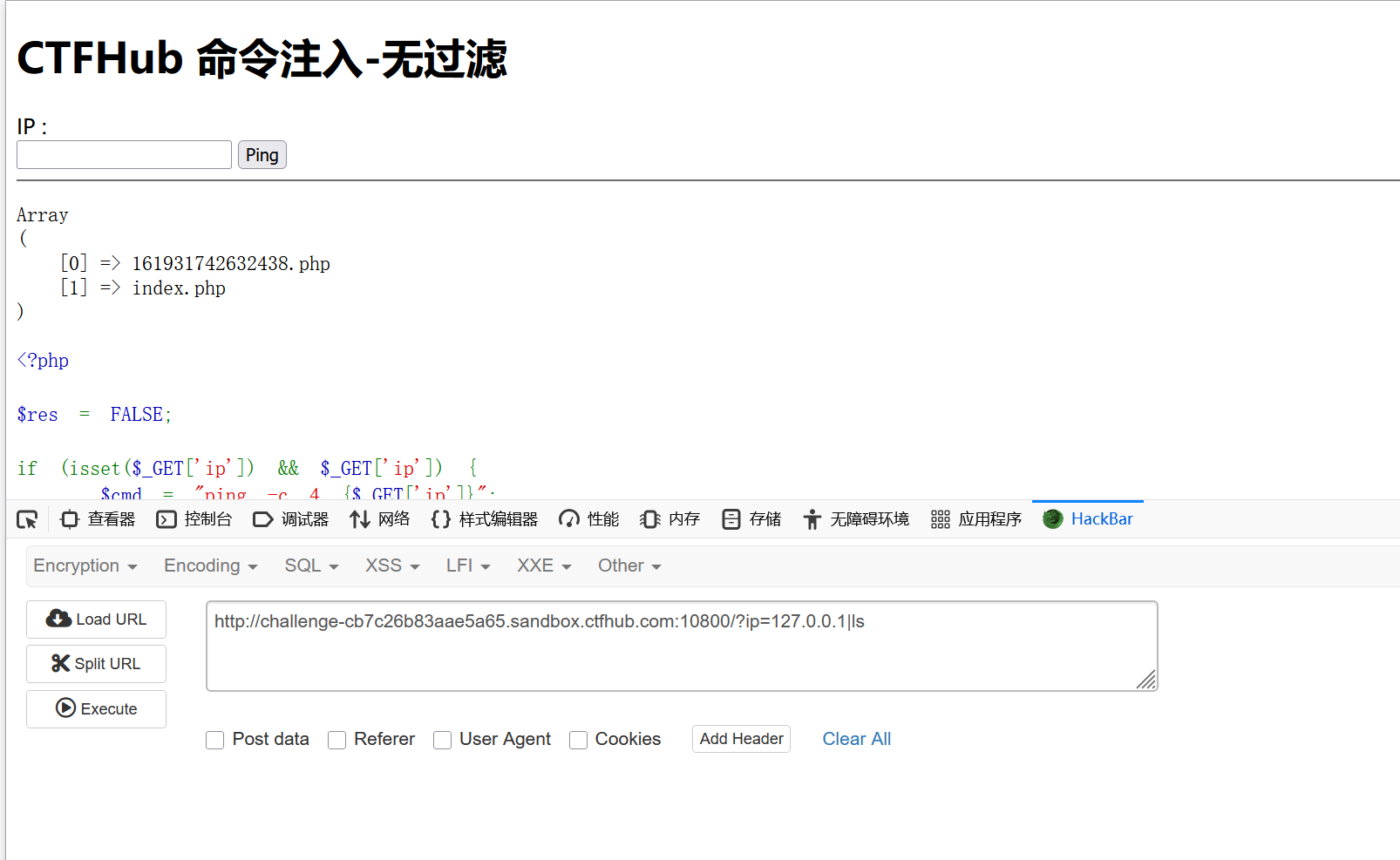Switch to the 内存 Memory tab

(x=669, y=519)
